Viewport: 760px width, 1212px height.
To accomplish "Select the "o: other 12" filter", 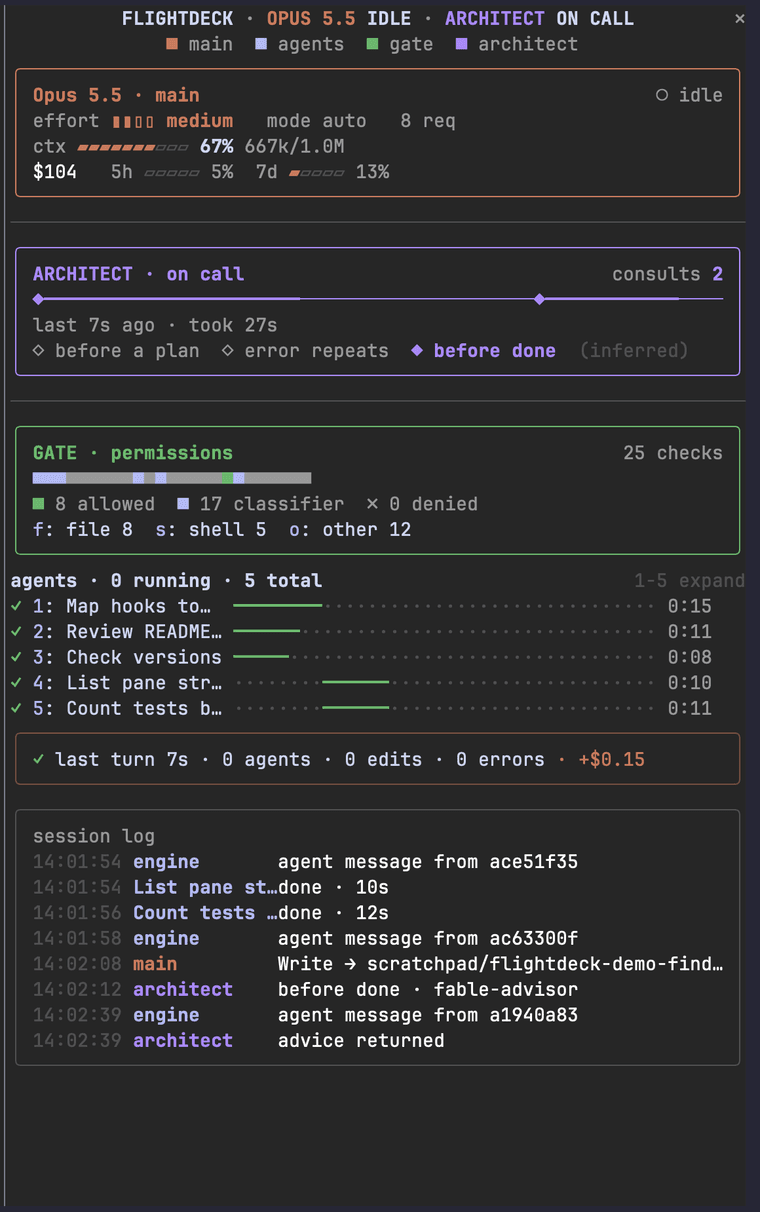I will point(350,530).
